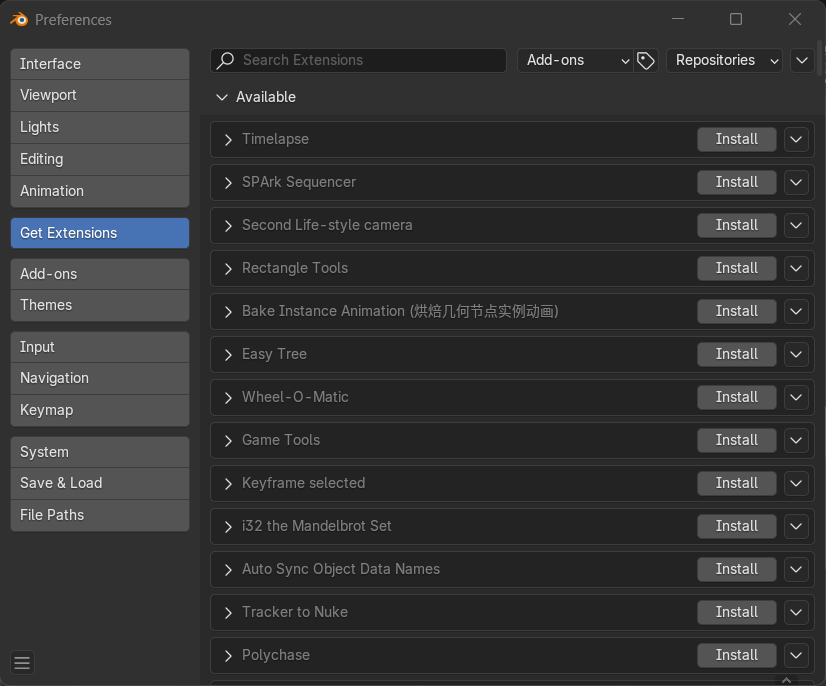Expand the Wheel-O-Matic entry details

pos(228,398)
